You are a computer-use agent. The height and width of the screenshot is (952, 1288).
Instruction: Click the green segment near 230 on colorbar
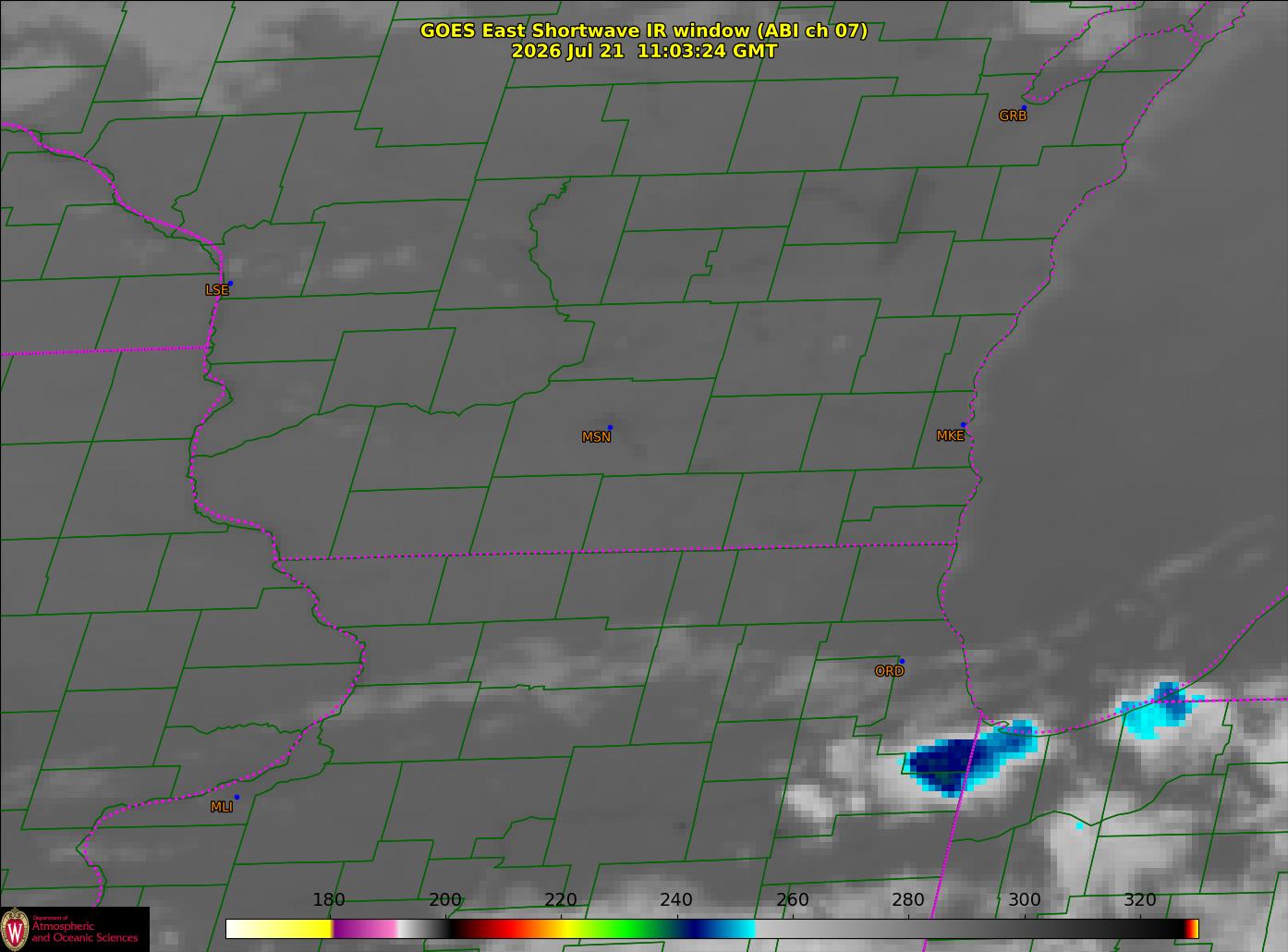(x=638, y=928)
